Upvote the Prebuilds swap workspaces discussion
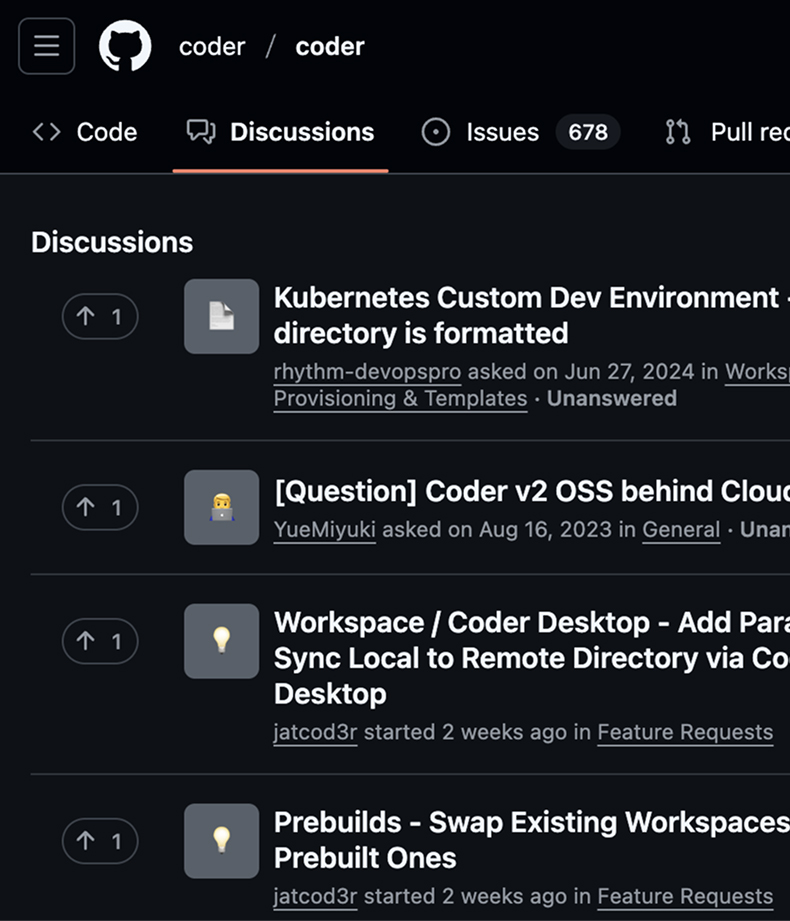The image size is (790, 921). 100,841
